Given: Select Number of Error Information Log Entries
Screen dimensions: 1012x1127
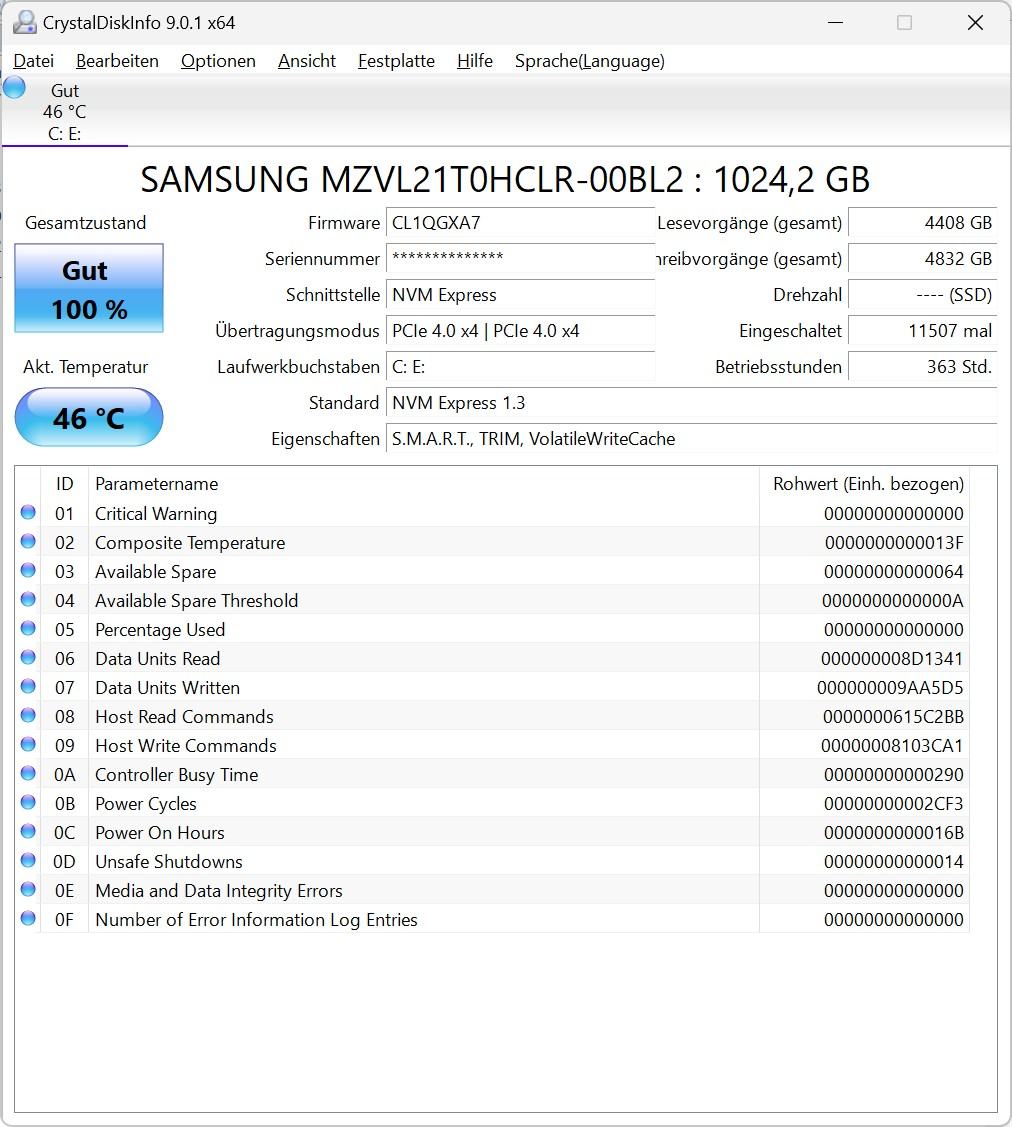Looking at the screenshot, I should coord(256,919).
